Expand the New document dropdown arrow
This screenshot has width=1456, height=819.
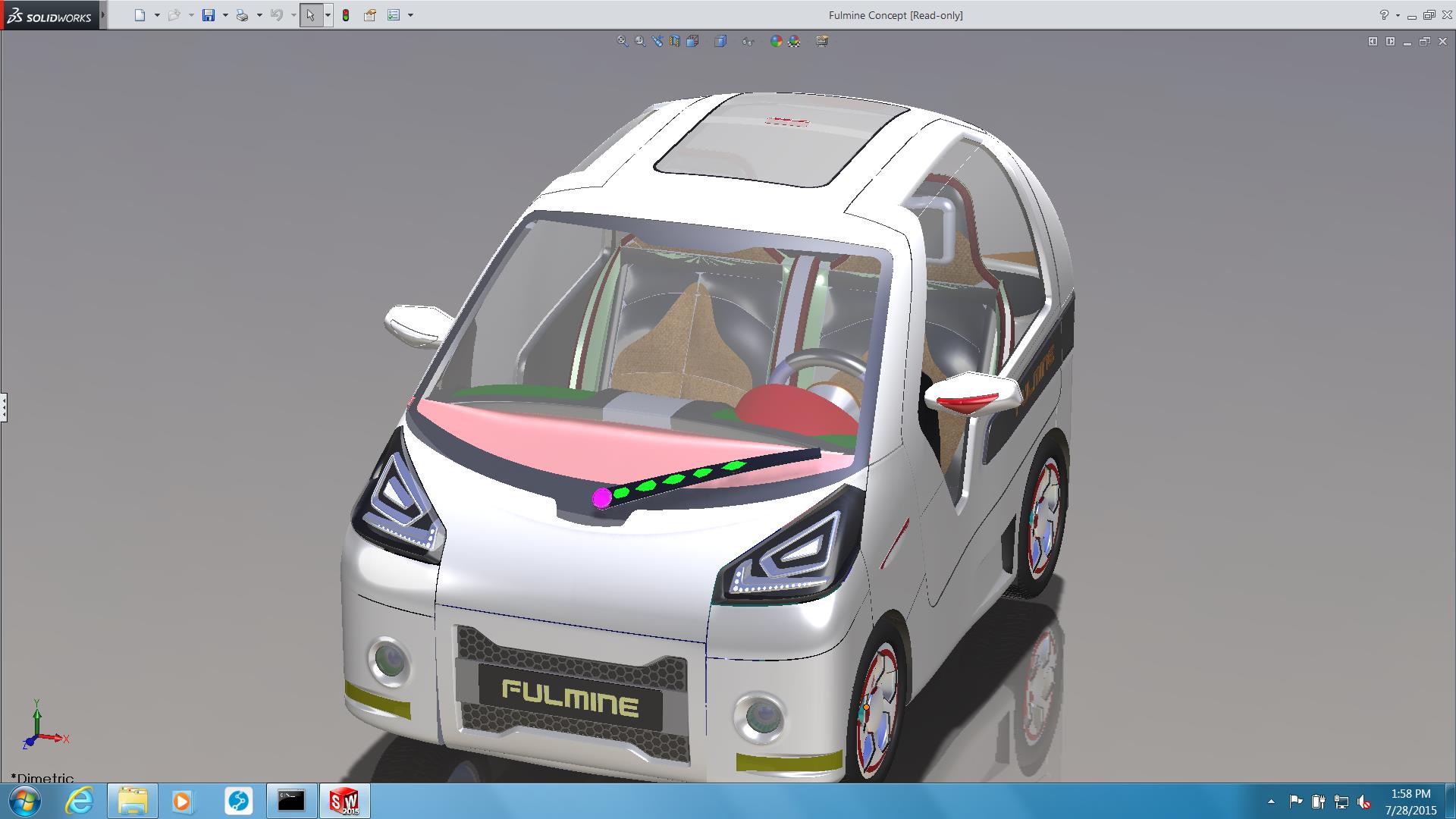click(157, 15)
